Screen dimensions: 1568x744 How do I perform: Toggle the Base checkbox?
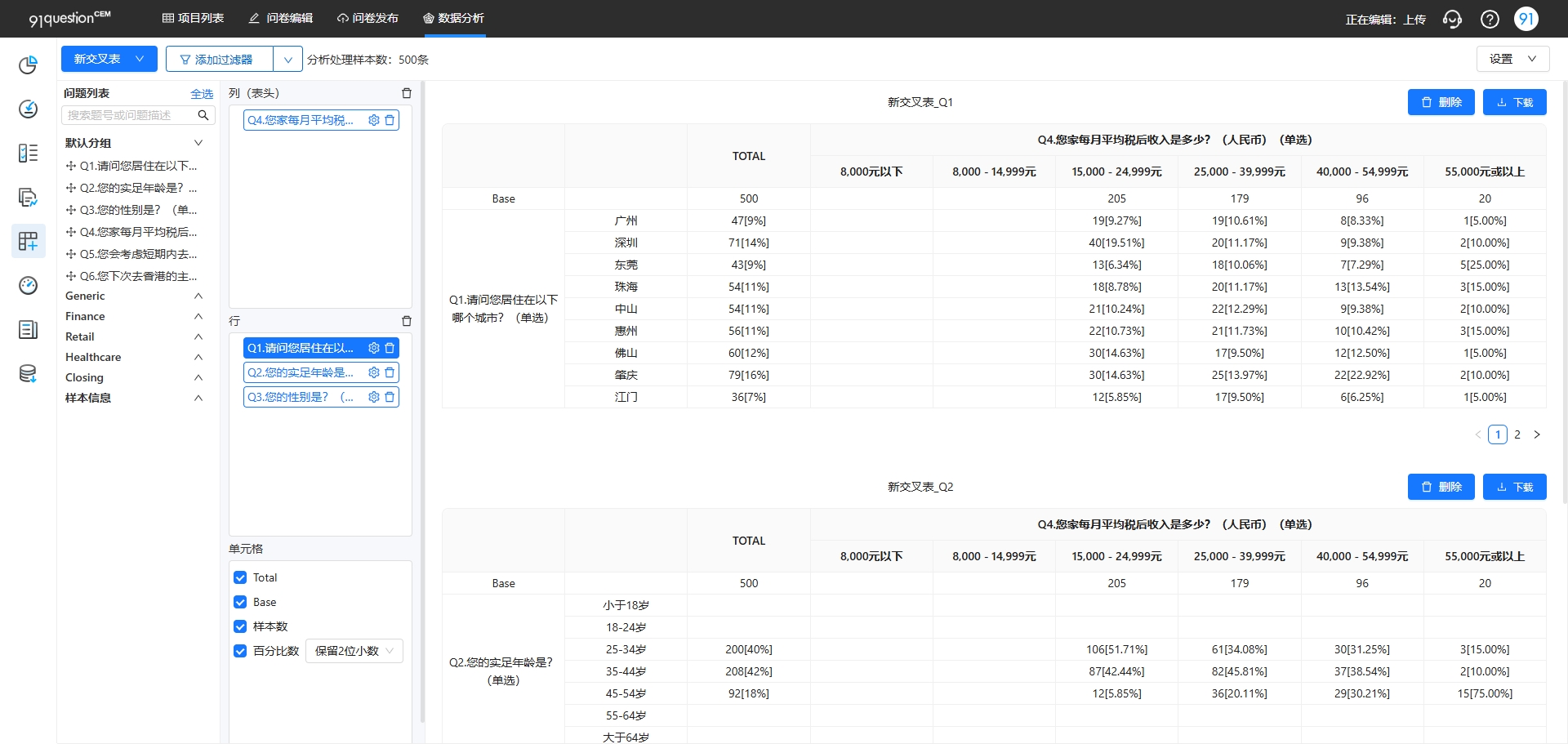tap(240, 602)
